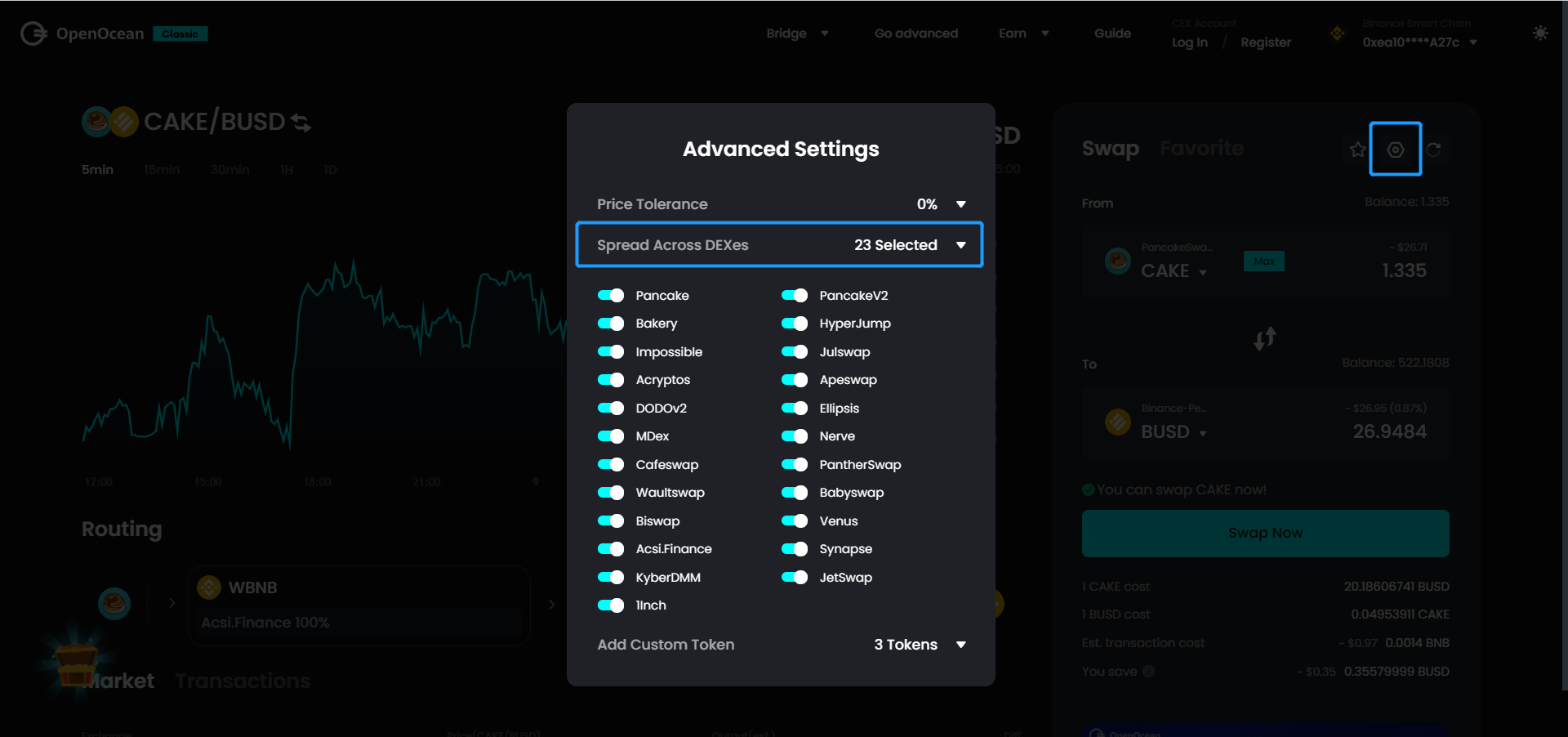Viewport: 1568px width, 737px height.
Task: Expand the routing chevron before WBNB
Action: click(172, 603)
